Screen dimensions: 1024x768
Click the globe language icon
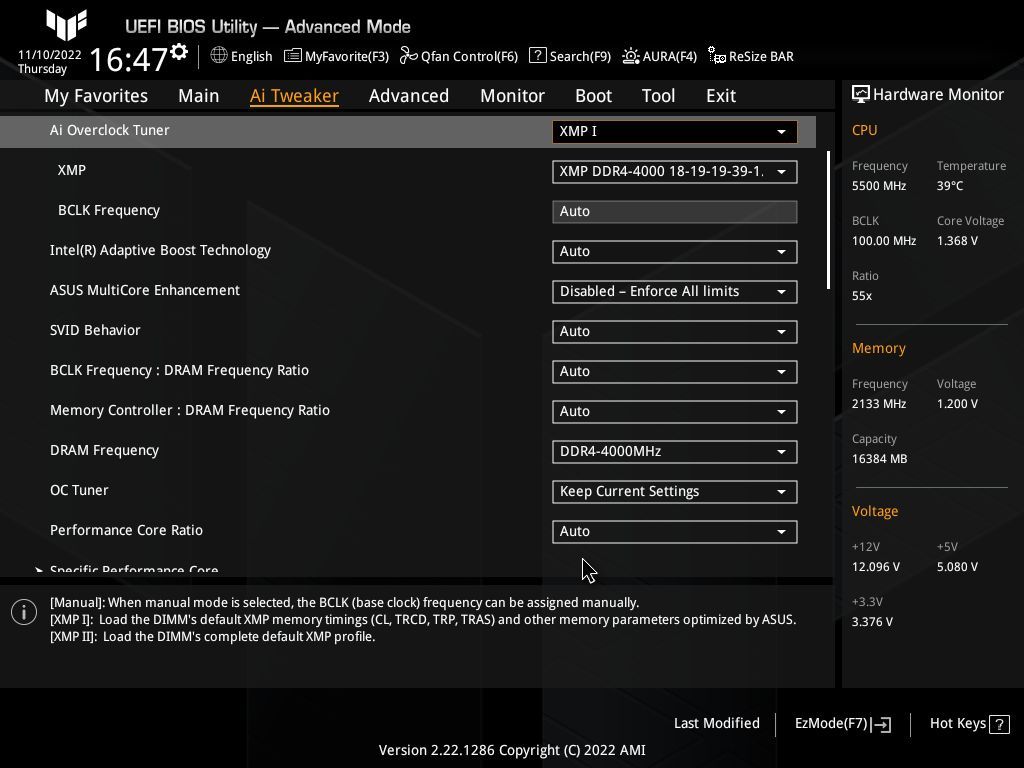(219, 56)
